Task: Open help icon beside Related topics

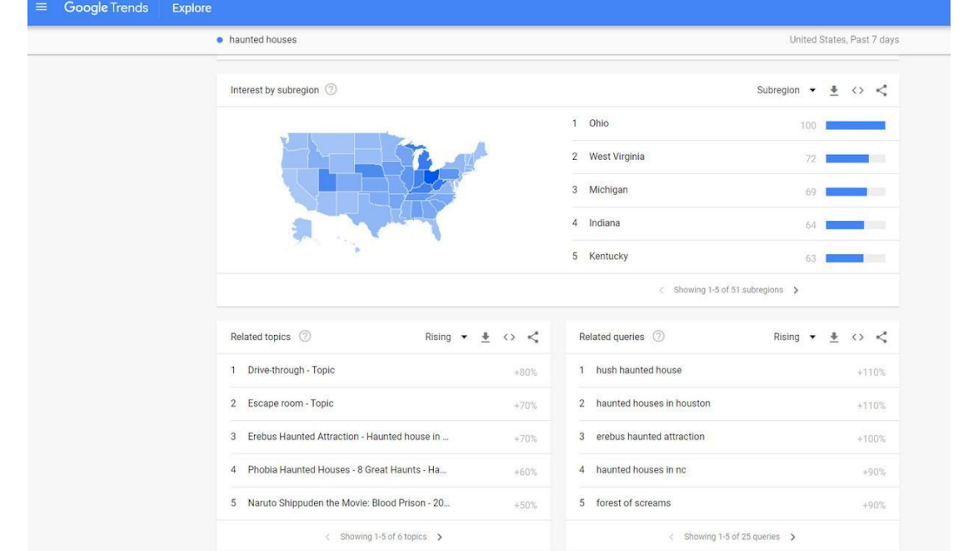Action: pyautogui.click(x=305, y=337)
